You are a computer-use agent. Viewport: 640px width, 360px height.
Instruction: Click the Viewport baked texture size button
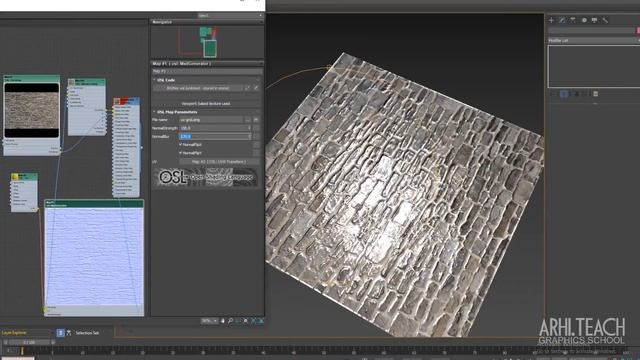click(x=206, y=104)
